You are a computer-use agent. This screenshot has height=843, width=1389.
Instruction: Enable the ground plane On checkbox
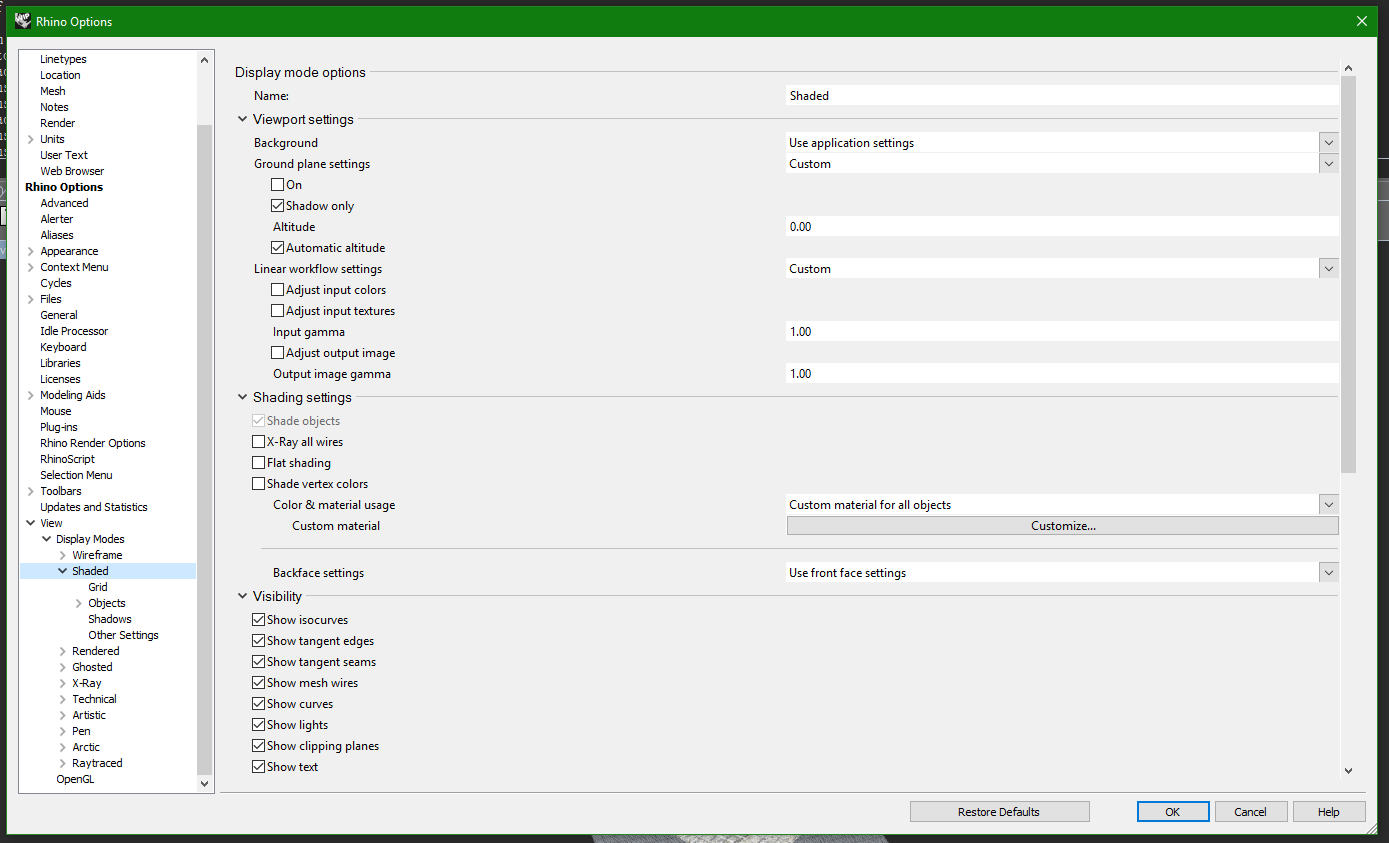click(277, 185)
